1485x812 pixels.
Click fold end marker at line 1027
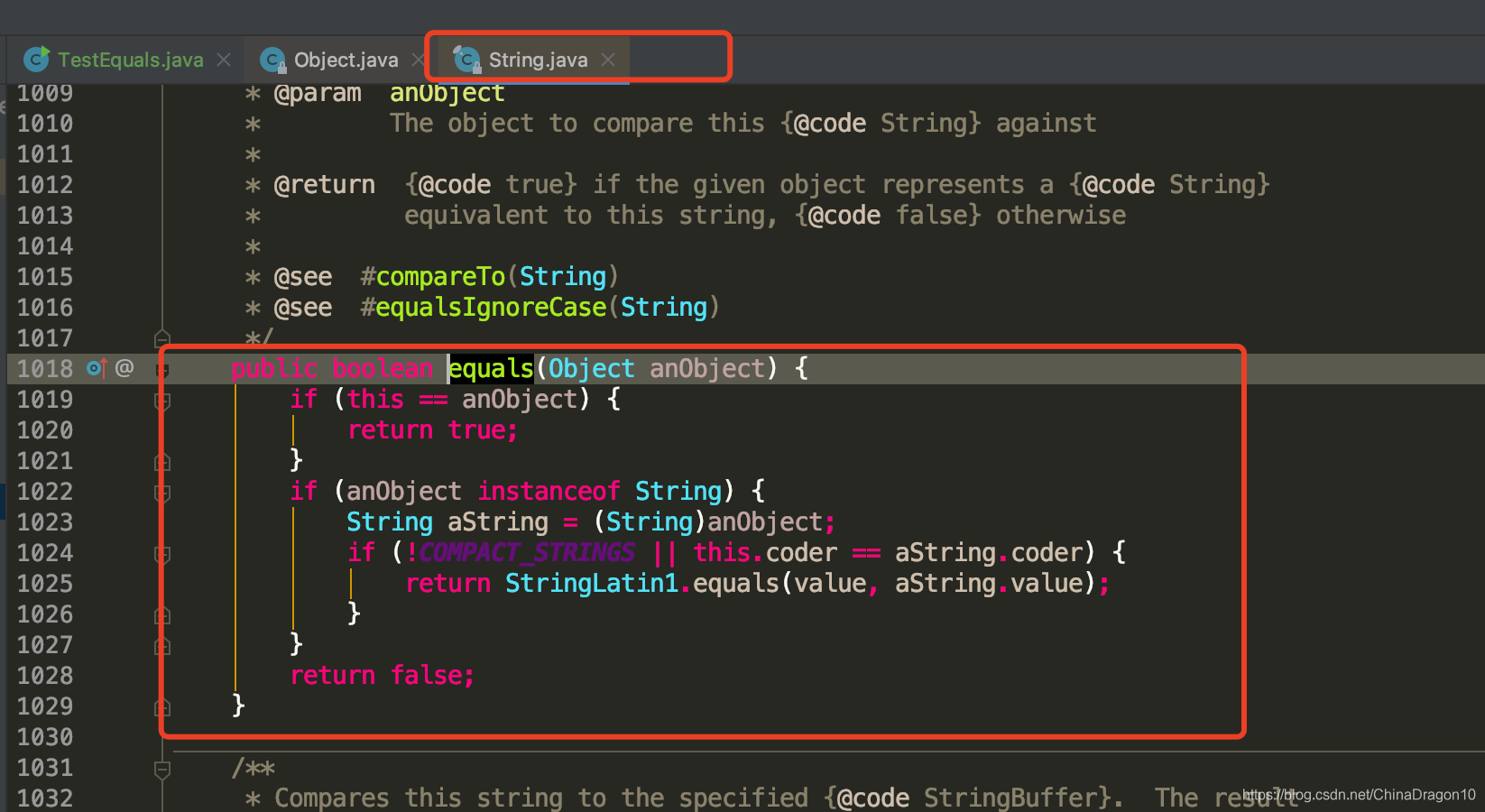click(162, 646)
